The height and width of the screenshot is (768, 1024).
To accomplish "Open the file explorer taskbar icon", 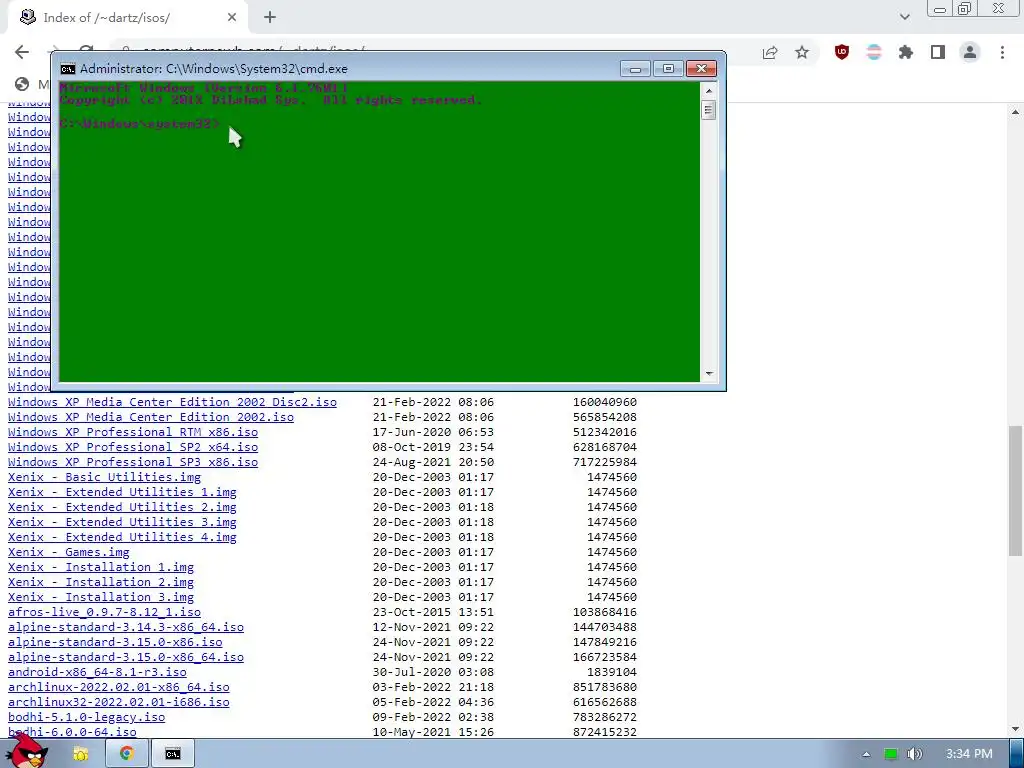I will click(x=80, y=754).
